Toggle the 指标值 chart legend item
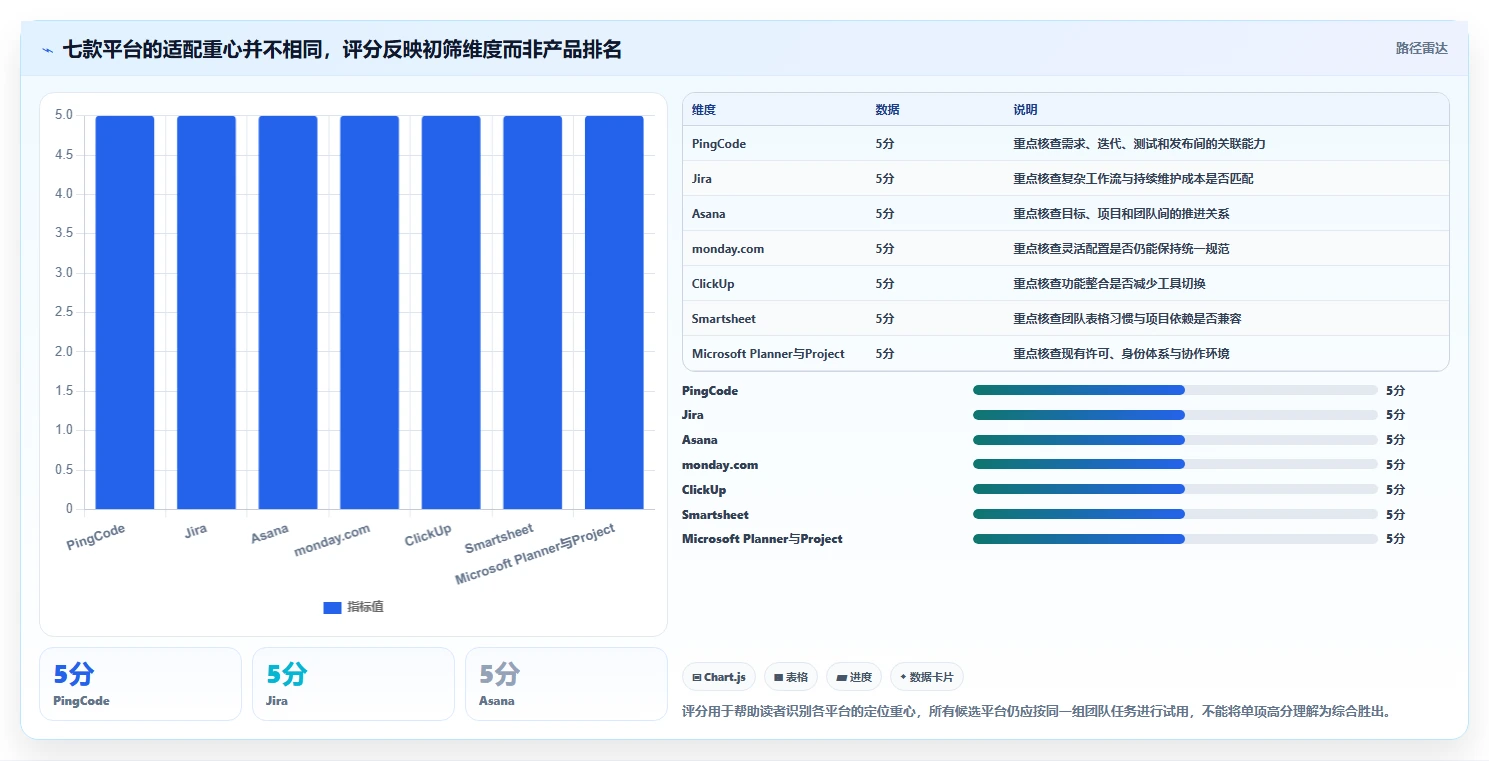The width and height of the screenshot is (1489, 761). (353, 607)
